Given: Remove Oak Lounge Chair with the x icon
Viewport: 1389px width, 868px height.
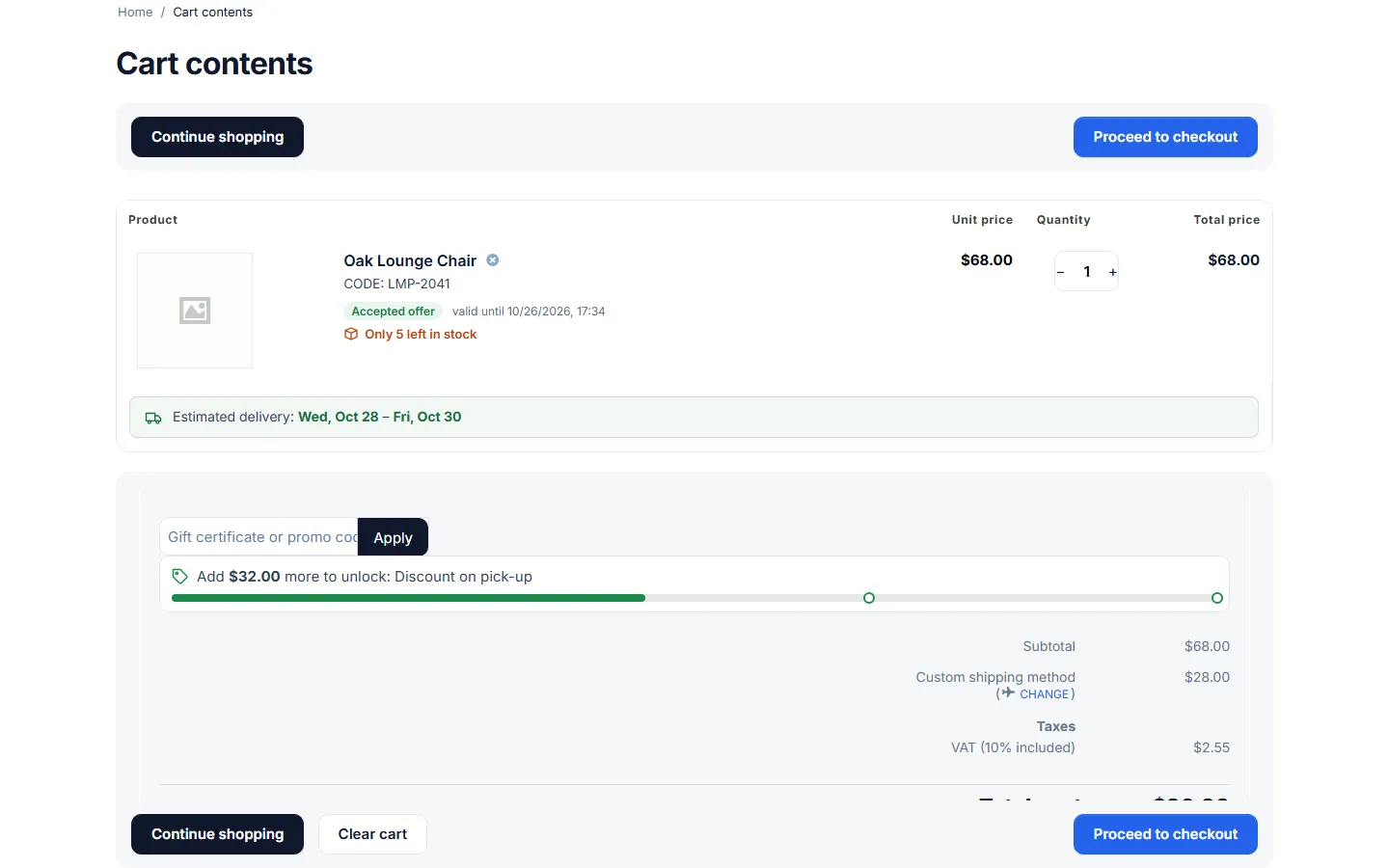Looking at the screenshot, I should (x=493, y=260).
